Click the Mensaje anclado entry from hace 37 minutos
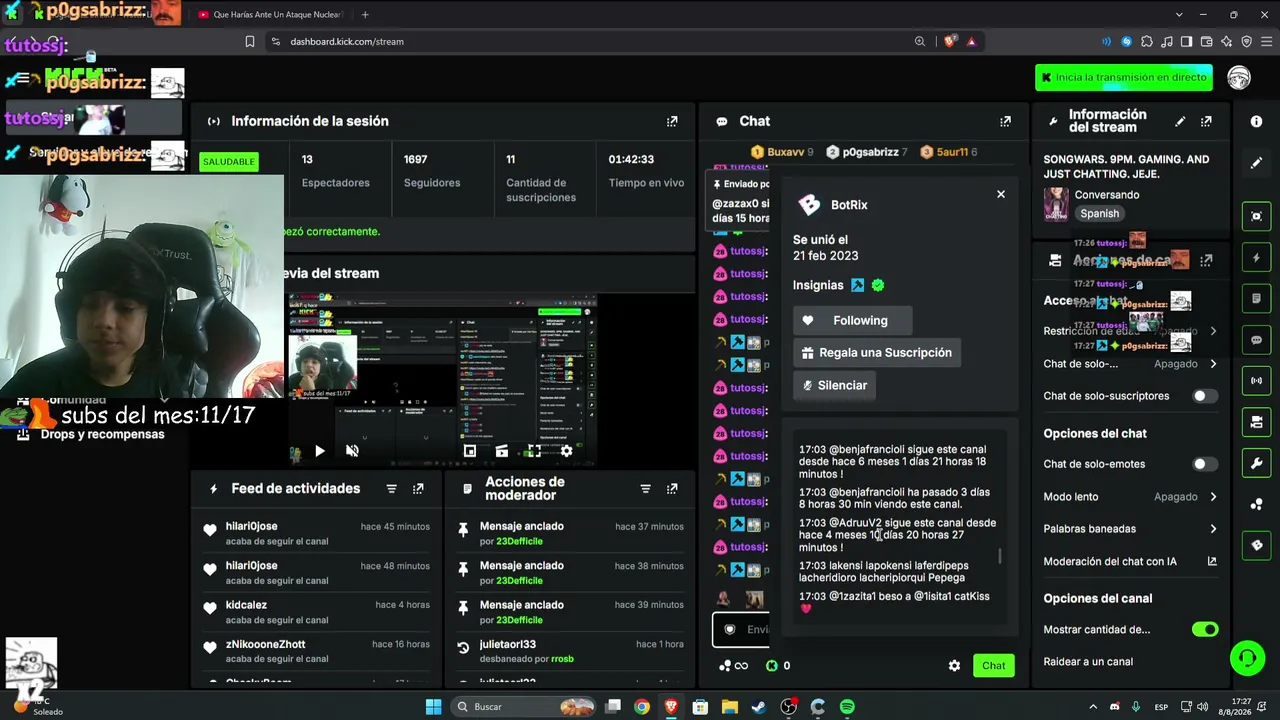The height and width of the screenshot is (720, 1280). [x=569, y=533]
